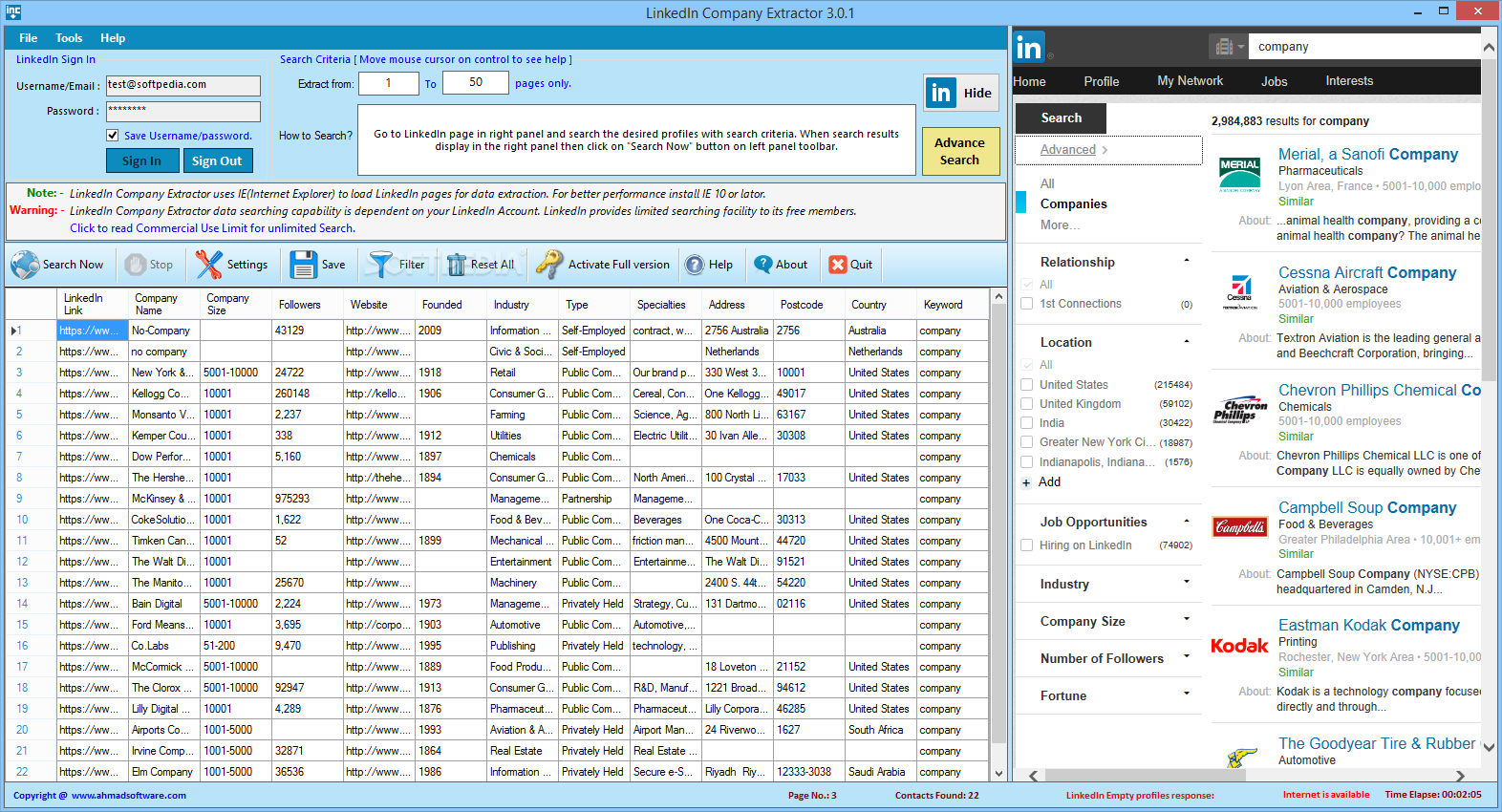This screenshot has height=812, width=1502.
Task: Save results using the floppy disk icon
Action: point(304,265)
